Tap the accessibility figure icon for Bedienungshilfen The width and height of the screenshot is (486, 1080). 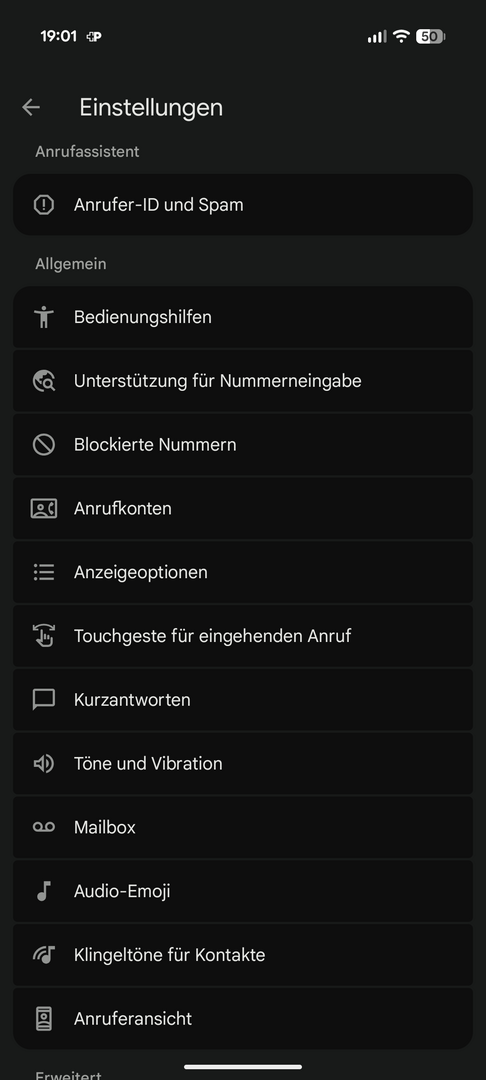pyautogui.click(x=44, y=317)
